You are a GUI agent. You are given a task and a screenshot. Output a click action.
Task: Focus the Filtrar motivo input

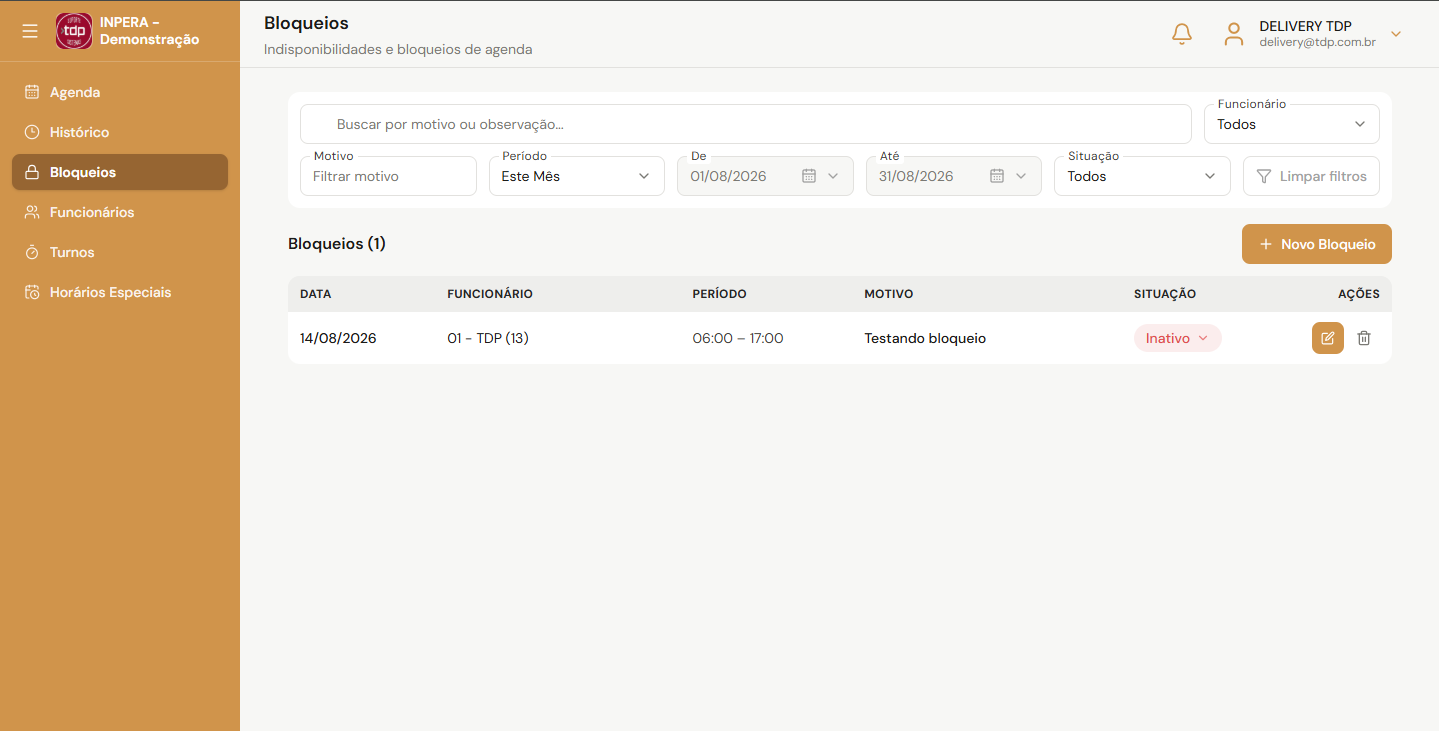point(388,176)
